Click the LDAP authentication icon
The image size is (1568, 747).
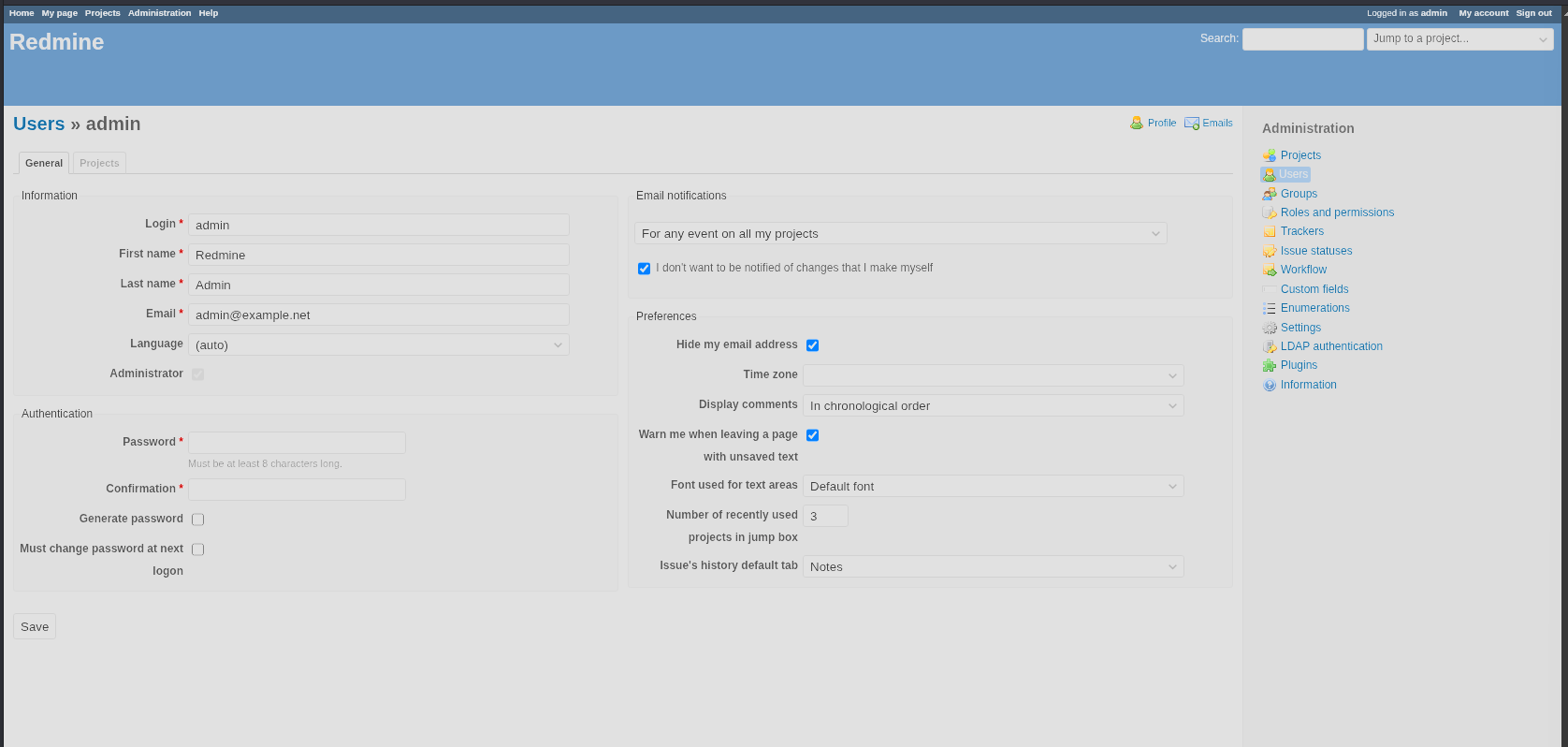pyautogui.click(x=1269, y=346)
